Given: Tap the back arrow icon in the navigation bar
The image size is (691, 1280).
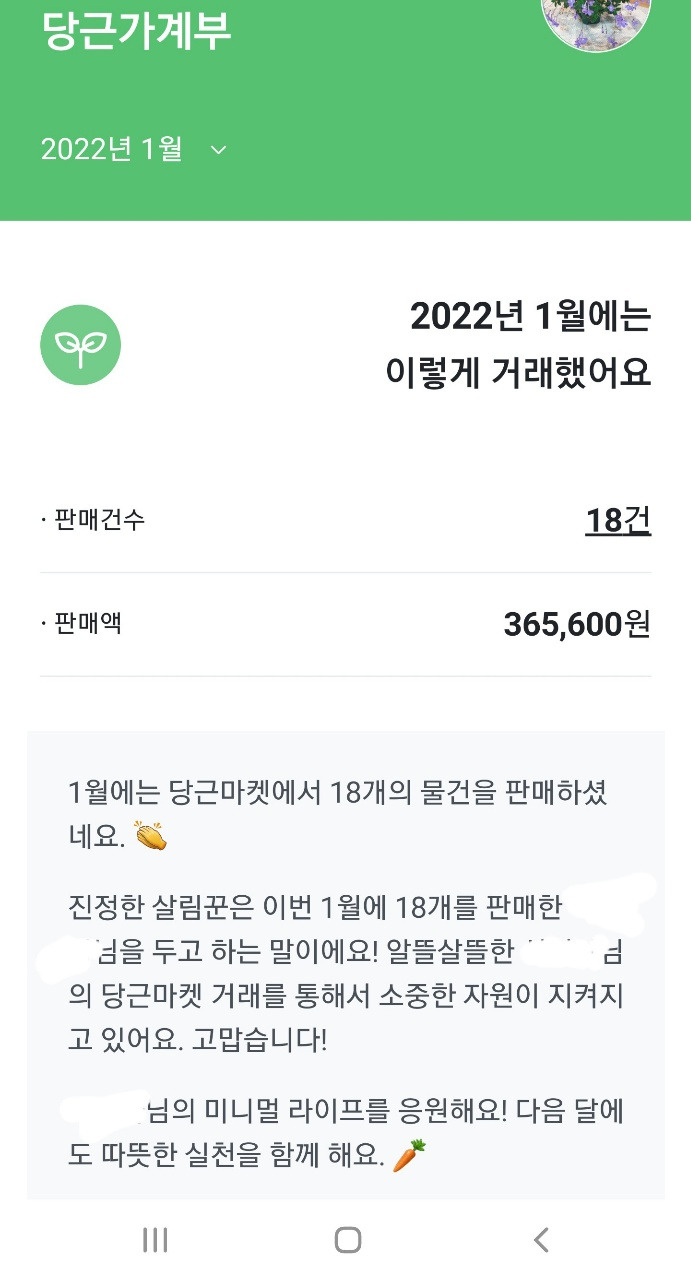Looking at the screenshot, I should (x=539, y=1239).
